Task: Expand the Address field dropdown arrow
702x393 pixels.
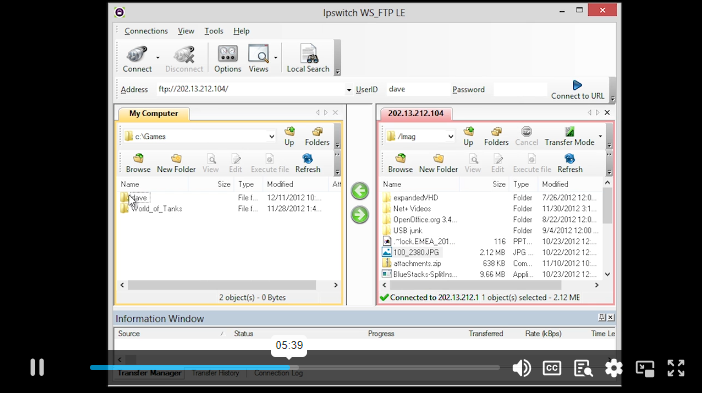Action: click(x=349, y=90)
